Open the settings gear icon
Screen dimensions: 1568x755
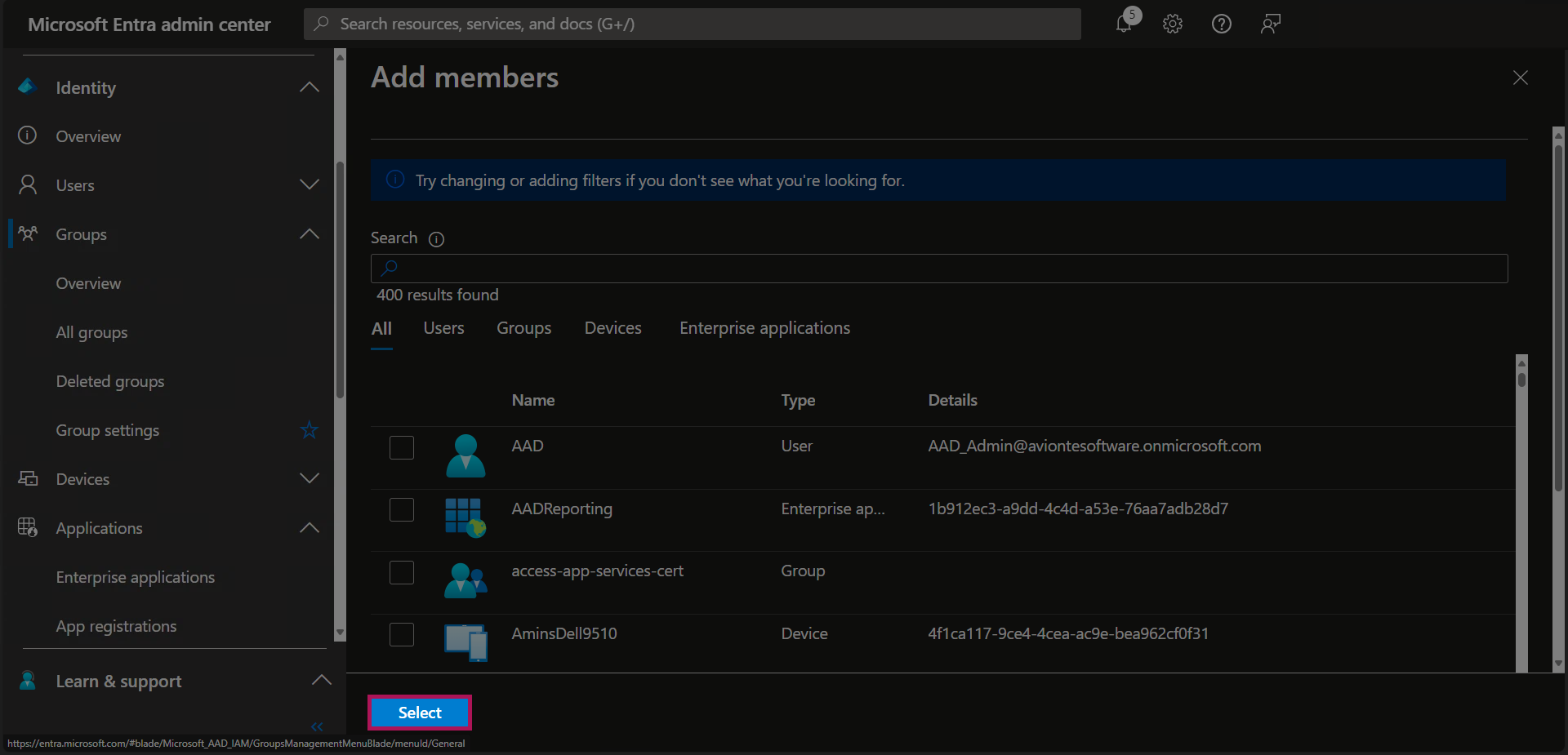click(1173, 24)
